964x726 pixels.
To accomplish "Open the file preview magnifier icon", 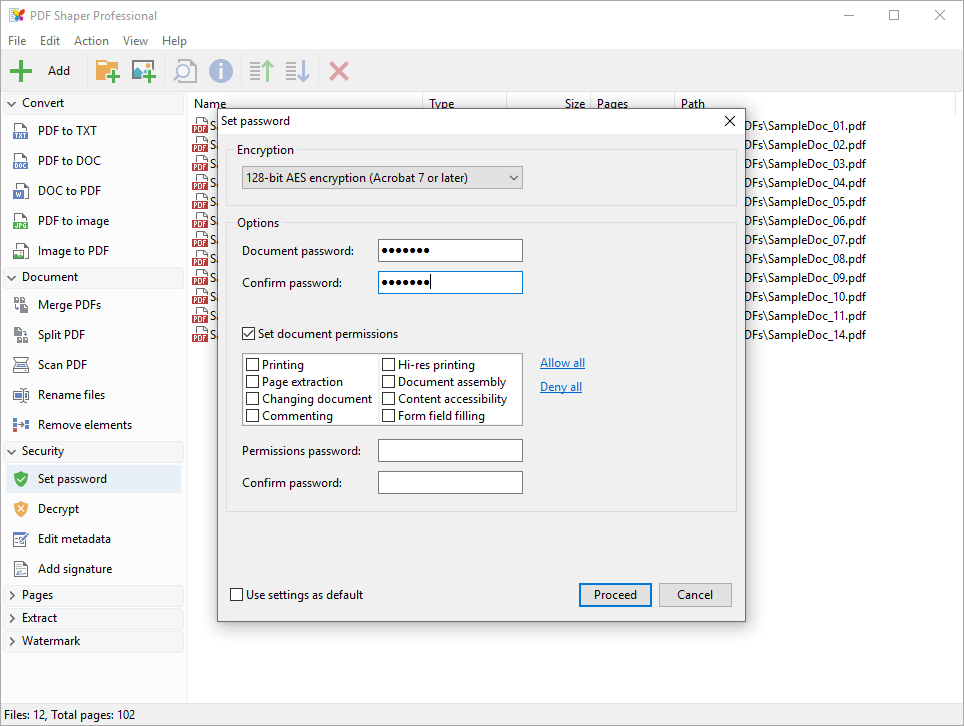I will pos(184,71).
